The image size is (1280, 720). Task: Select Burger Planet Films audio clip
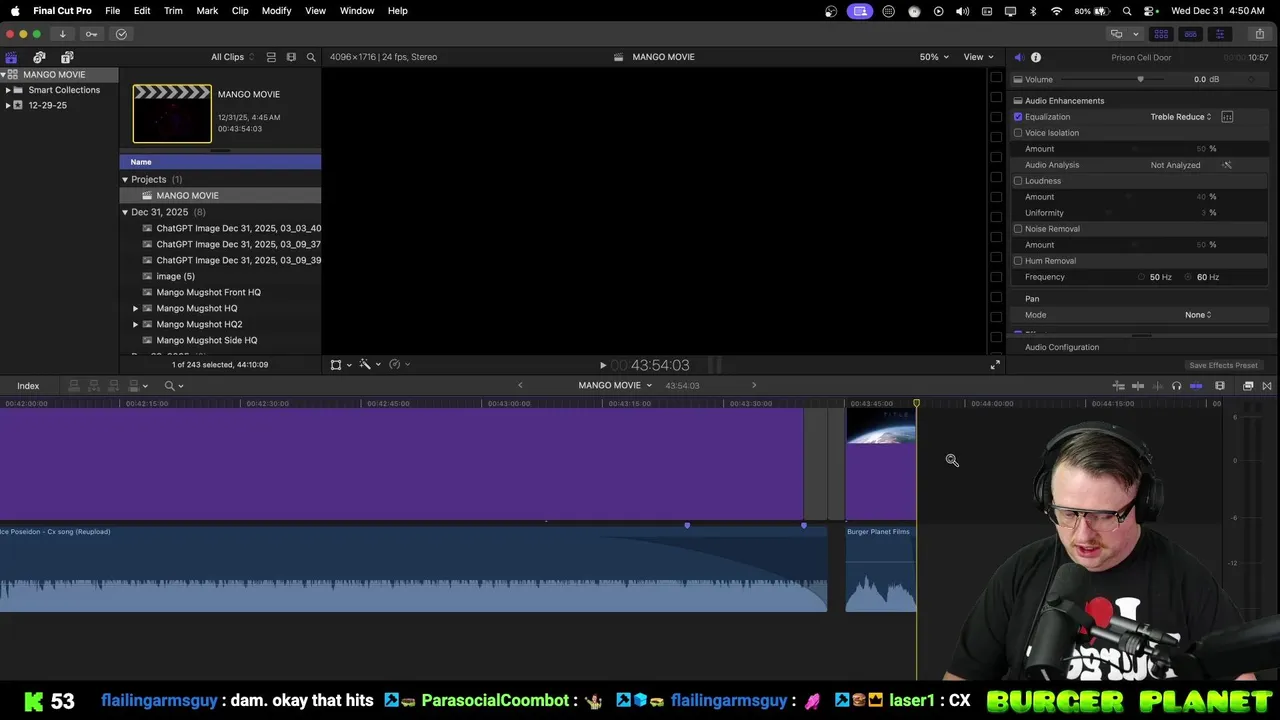(881, 568)
